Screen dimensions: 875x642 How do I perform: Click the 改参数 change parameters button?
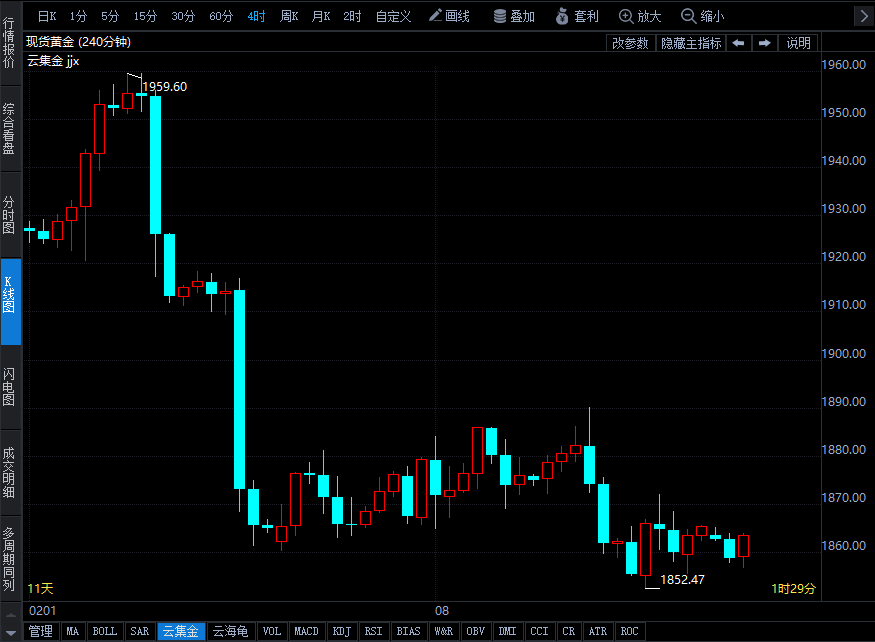pos(630,43)
